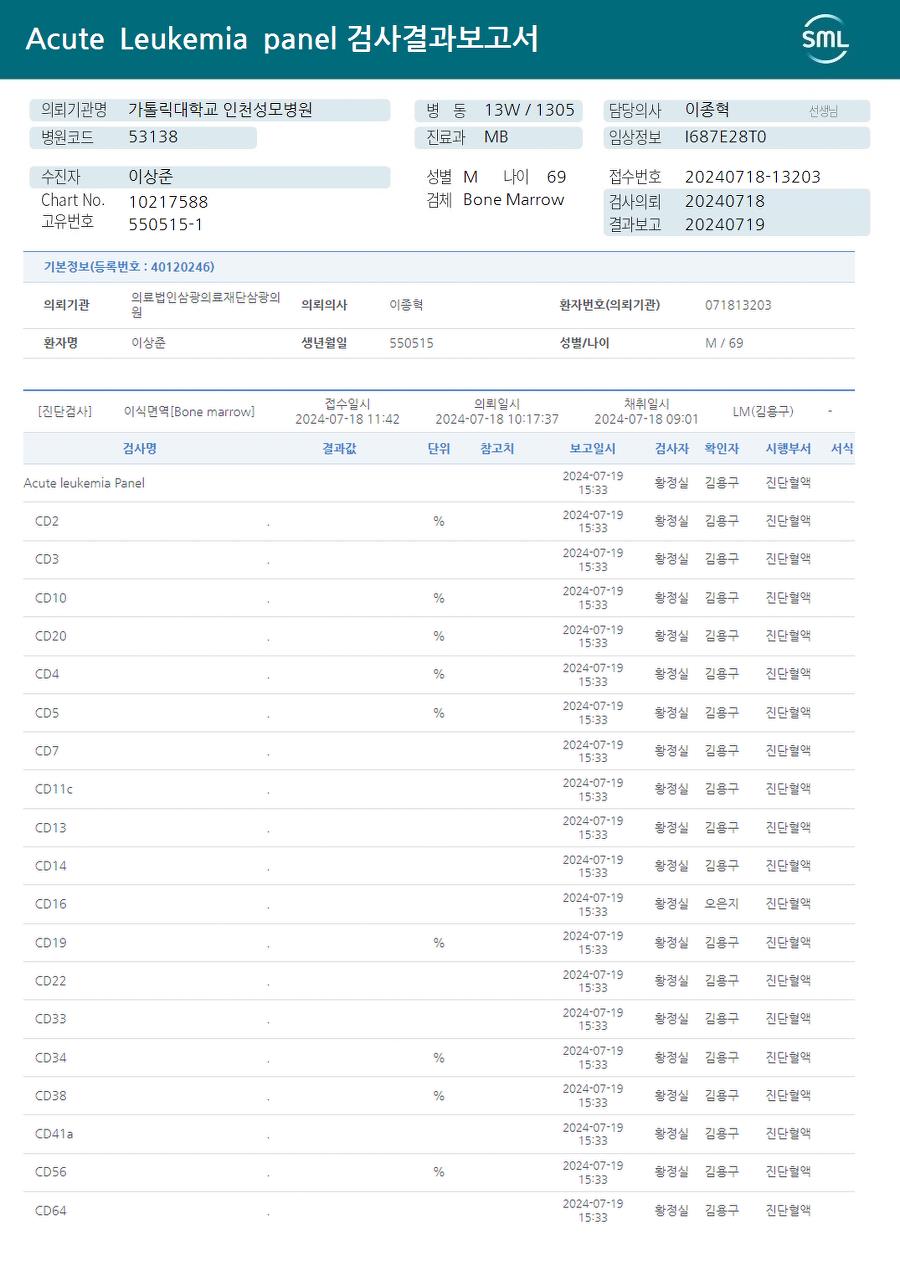Click the '%' unit in CD34 row
The image size is (900, 1271).
439,1058
